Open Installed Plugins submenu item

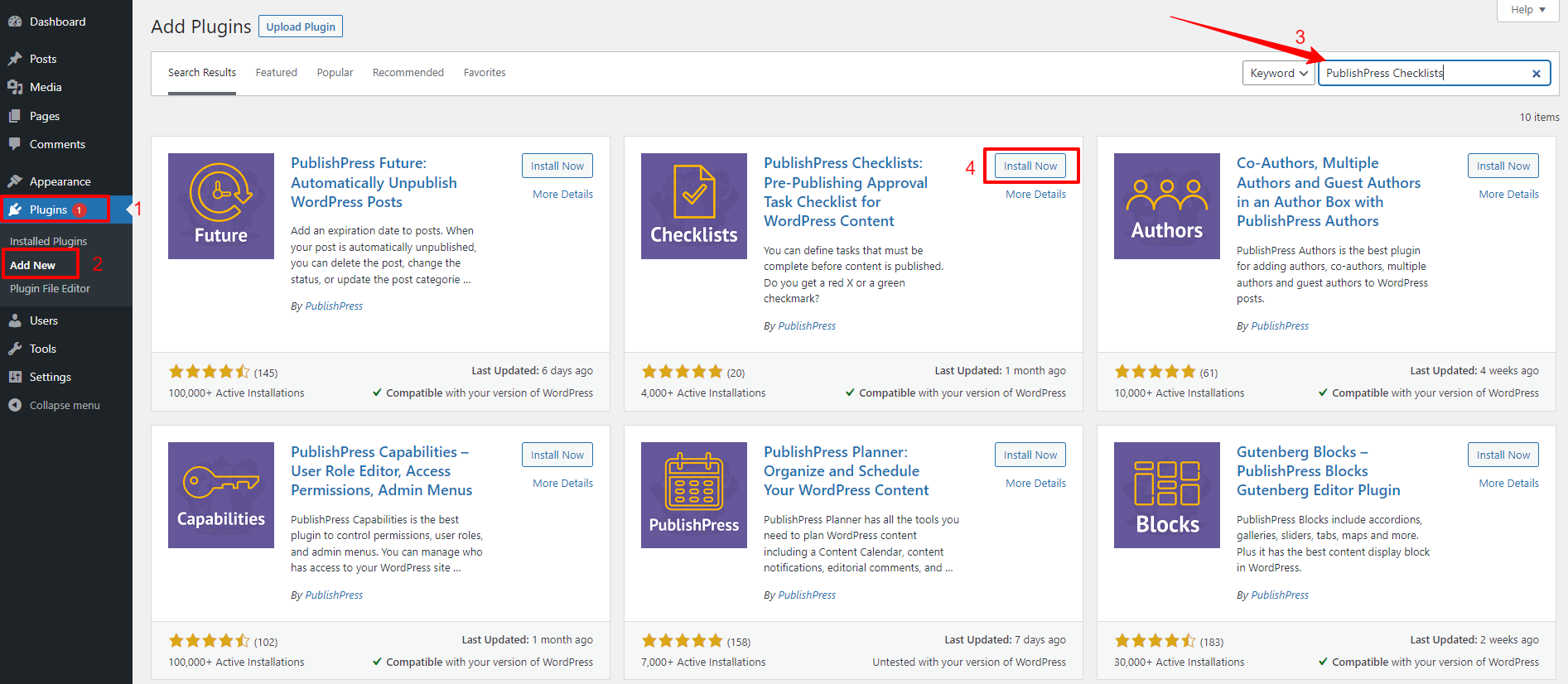point(48,241)
